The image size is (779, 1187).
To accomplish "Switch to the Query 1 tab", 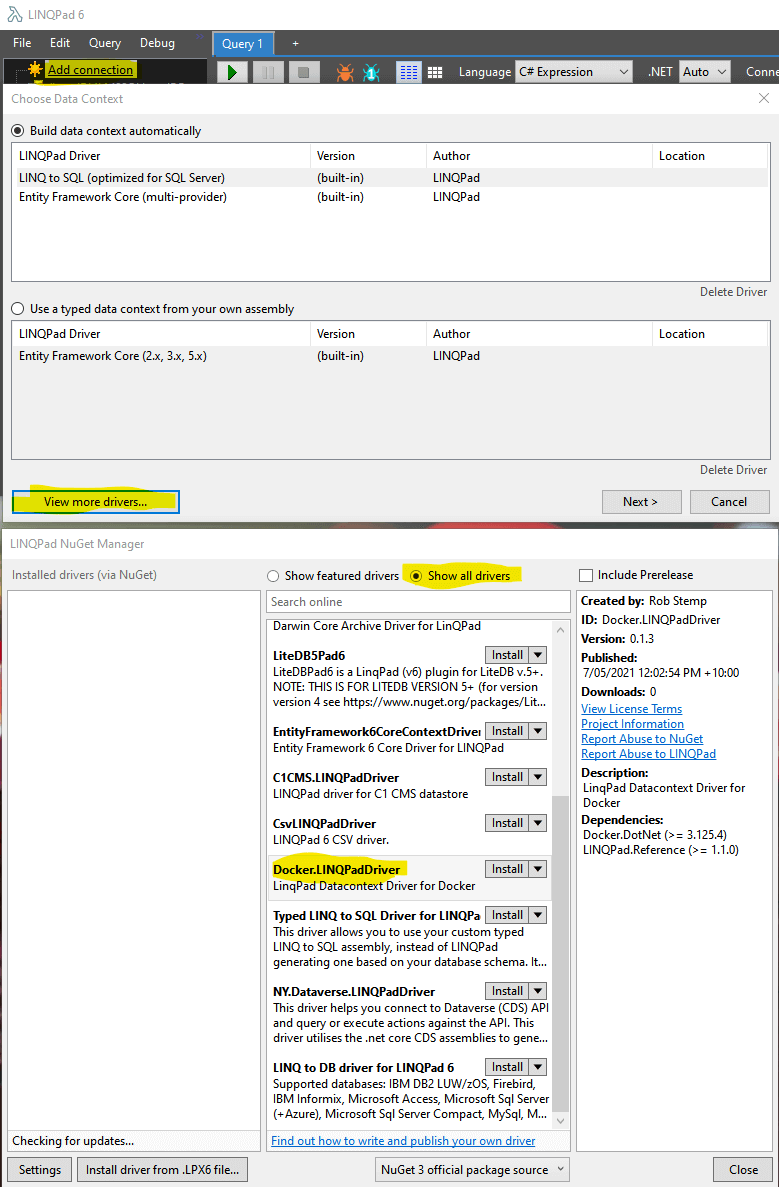I will pos(242,44).
